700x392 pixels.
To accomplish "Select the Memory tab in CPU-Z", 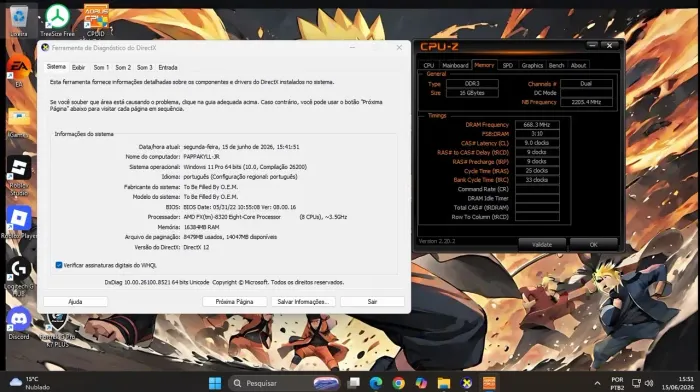I will click(x=484, y=65).
